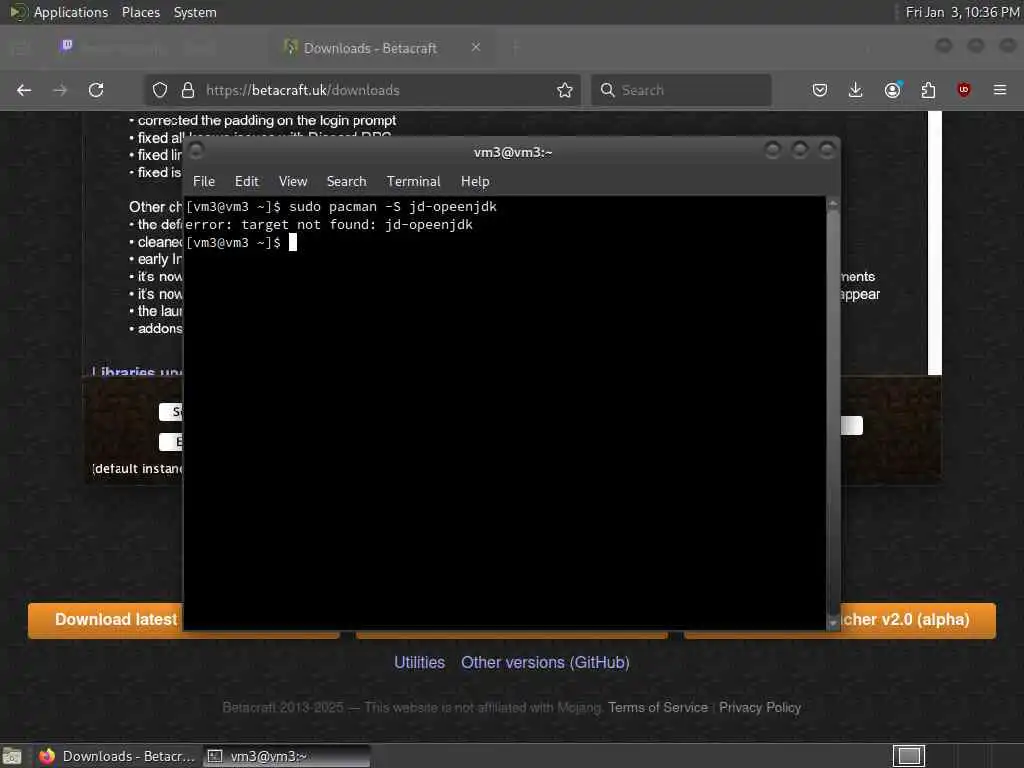Open terminal File menu
The height and width of the screenshot is (768, 1024).
point(204,182)
